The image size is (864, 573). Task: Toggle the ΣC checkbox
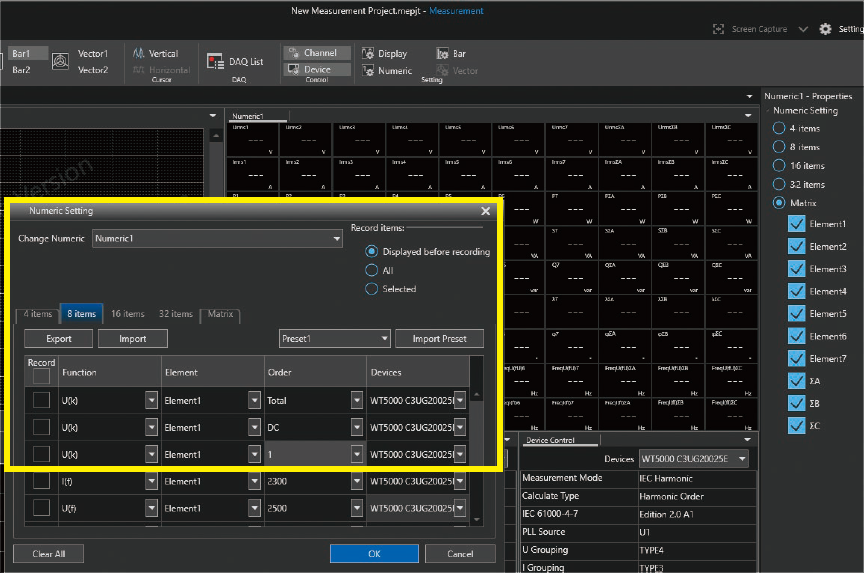(x=796, y=425)
